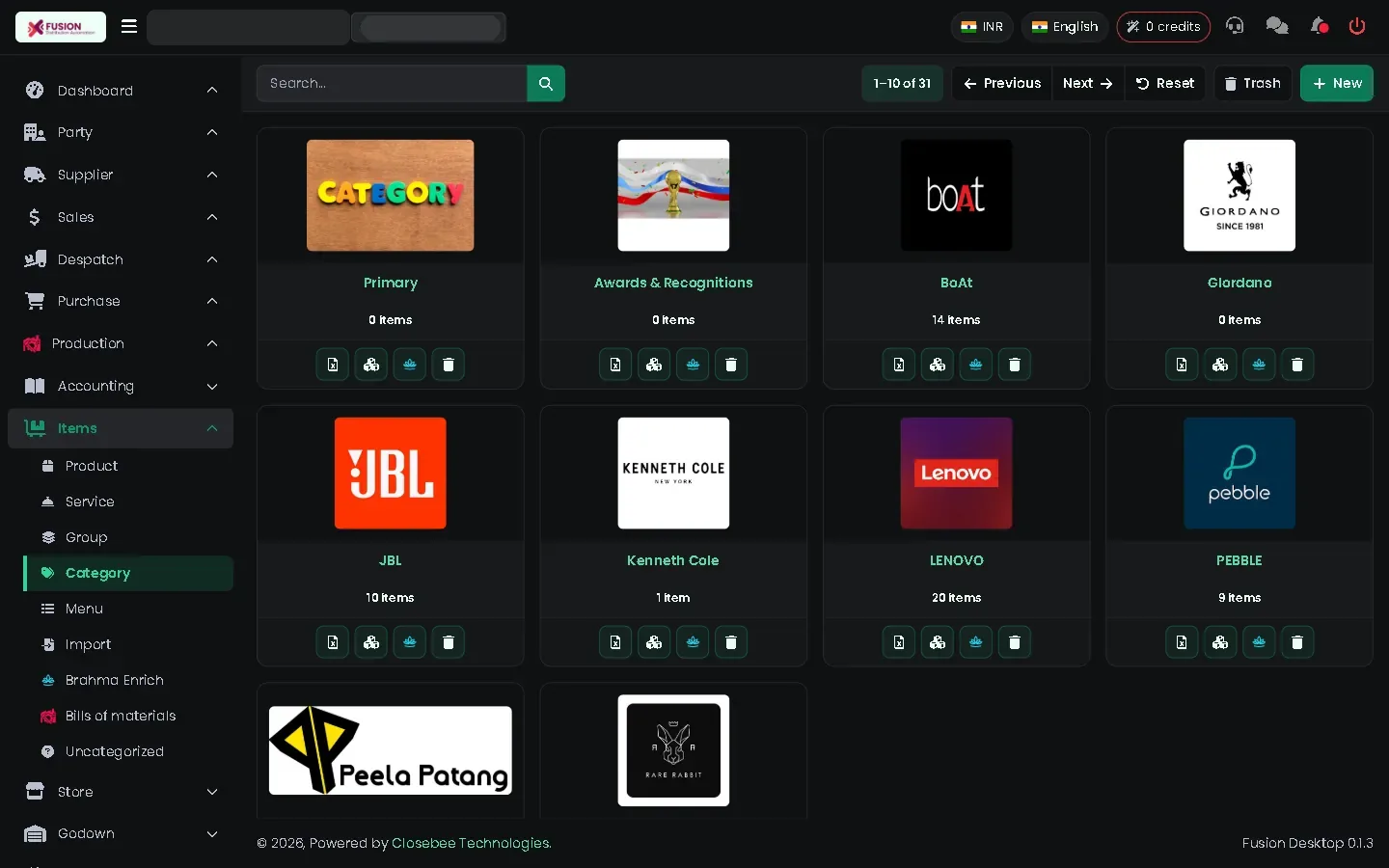
Task: Delete the Primary category via trash icon
Action: pos(449,365)
